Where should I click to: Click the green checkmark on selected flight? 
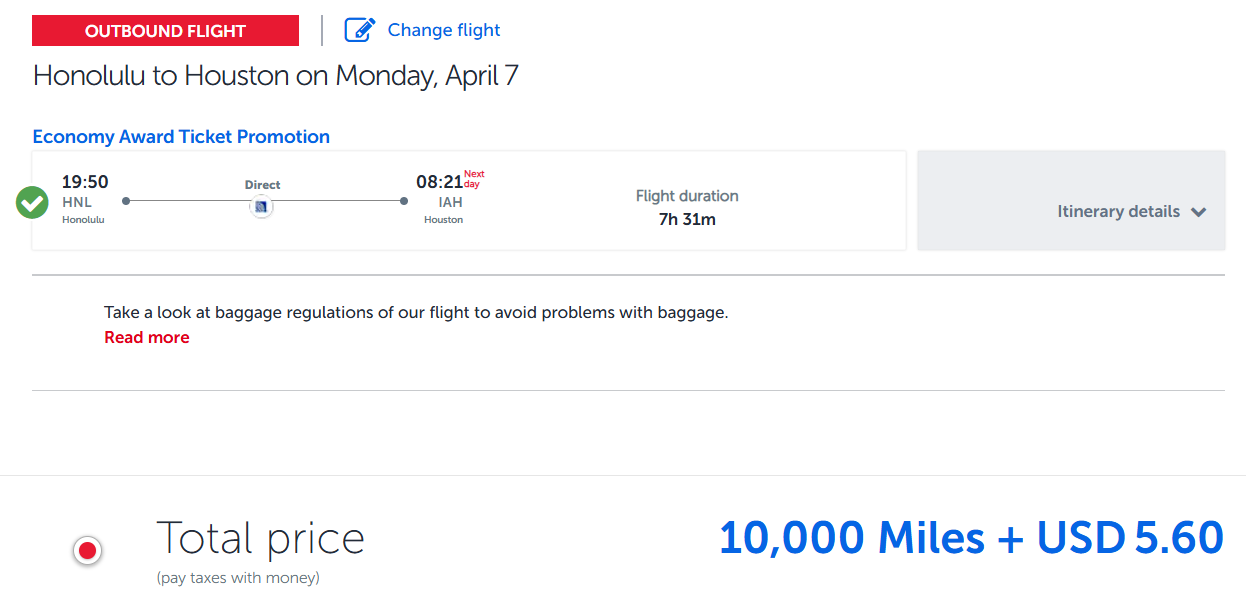coord(33,202)
